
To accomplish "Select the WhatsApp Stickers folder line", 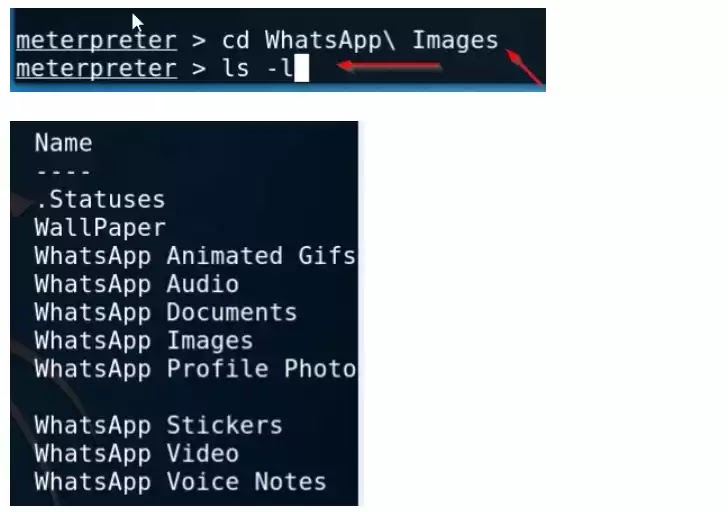I will click(158, 426).
